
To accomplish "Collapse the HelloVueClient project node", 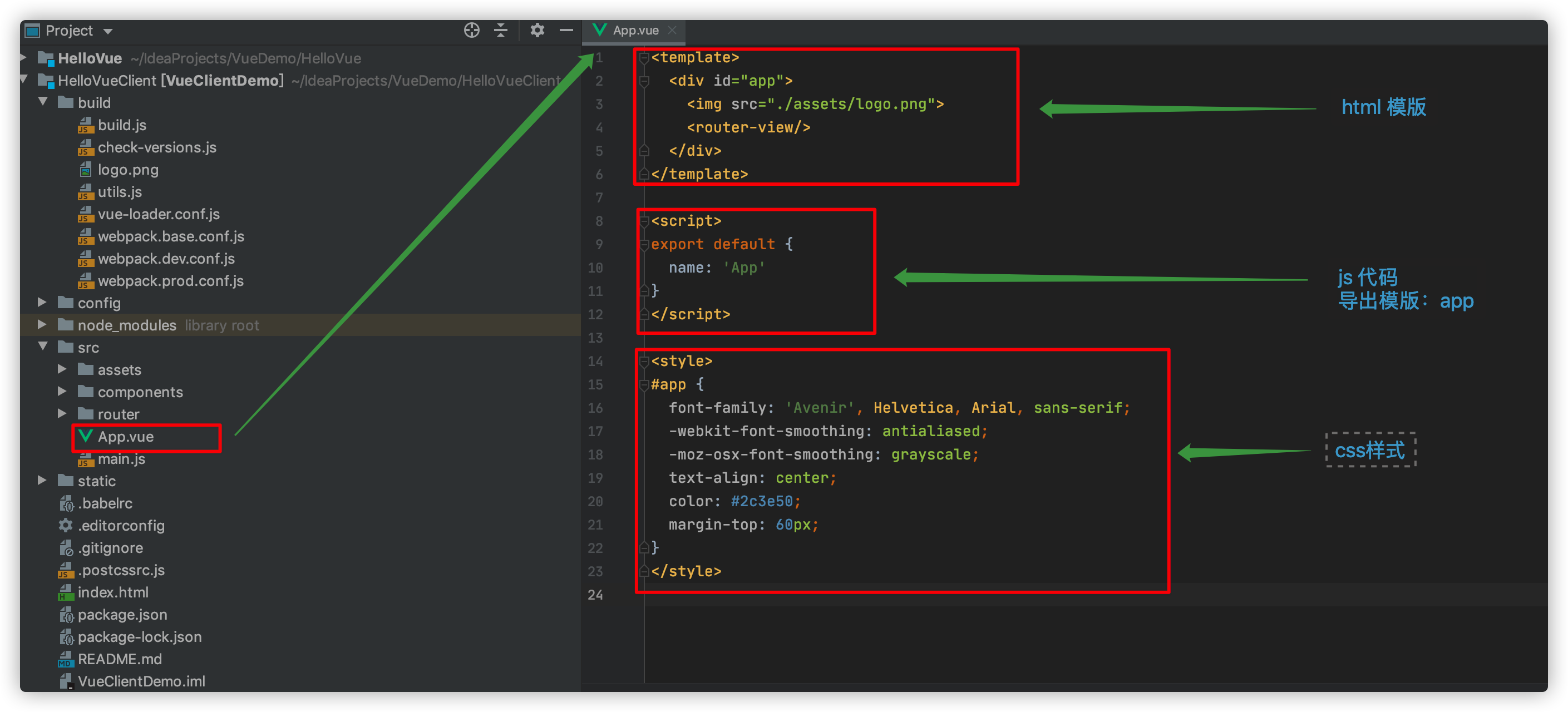I will tap(24, 79).
